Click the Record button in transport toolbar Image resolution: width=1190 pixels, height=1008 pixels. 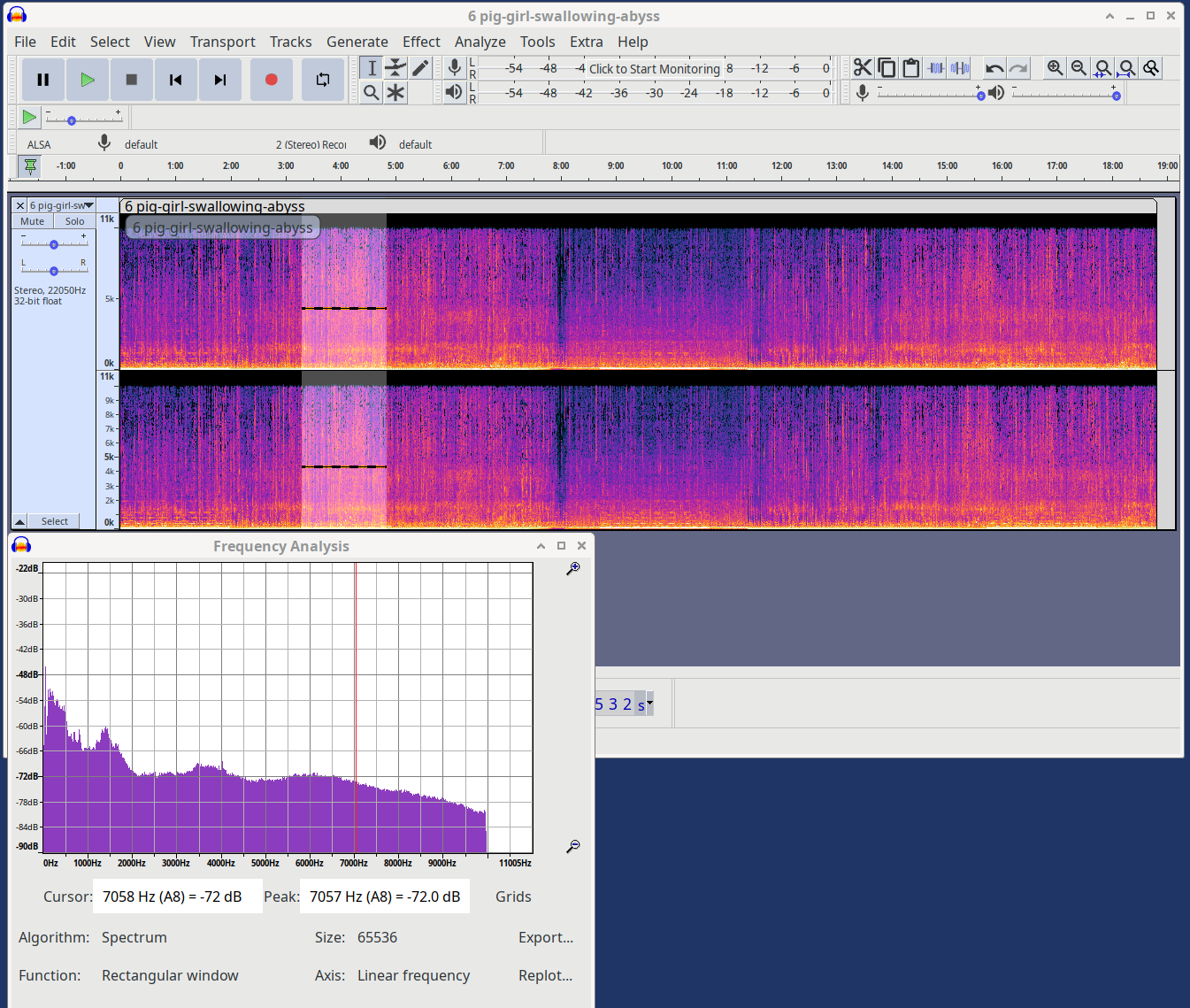(271, 80)
